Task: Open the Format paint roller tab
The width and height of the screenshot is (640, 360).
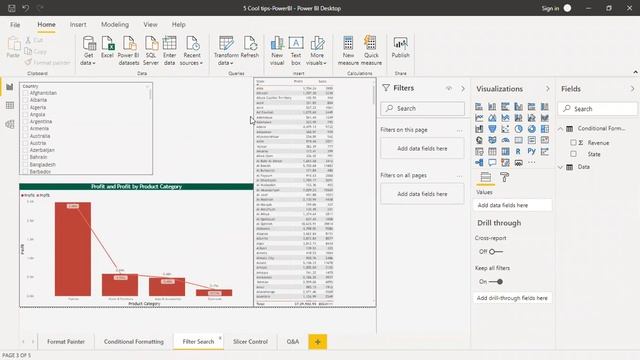Action: point(504,177)
